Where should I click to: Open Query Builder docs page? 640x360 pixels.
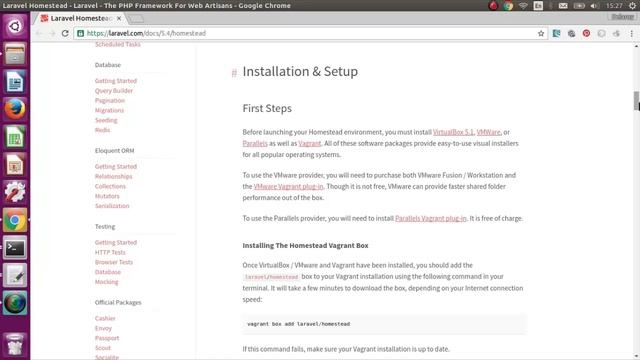(114, 91)
